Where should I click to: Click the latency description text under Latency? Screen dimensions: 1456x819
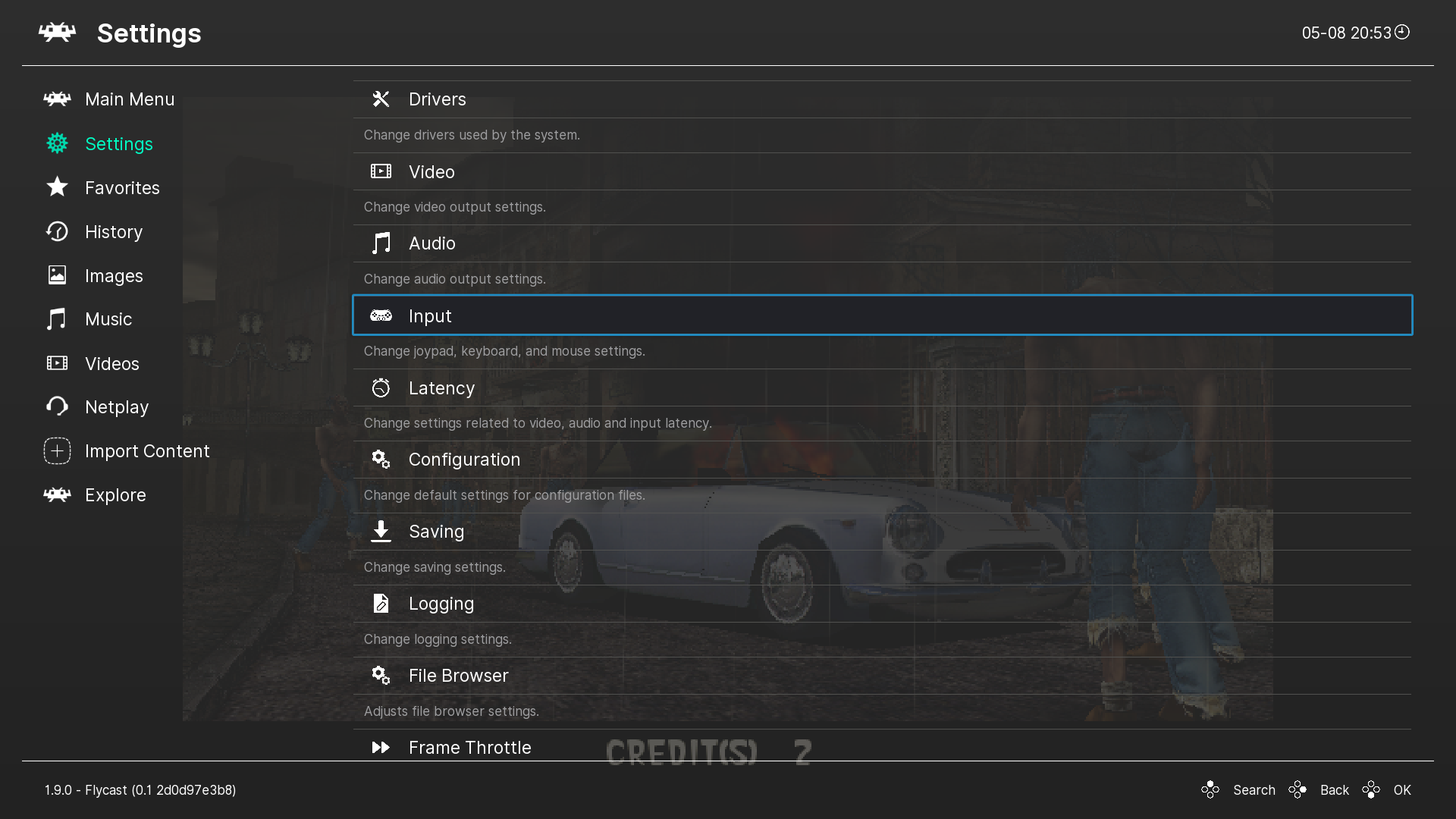538,423
